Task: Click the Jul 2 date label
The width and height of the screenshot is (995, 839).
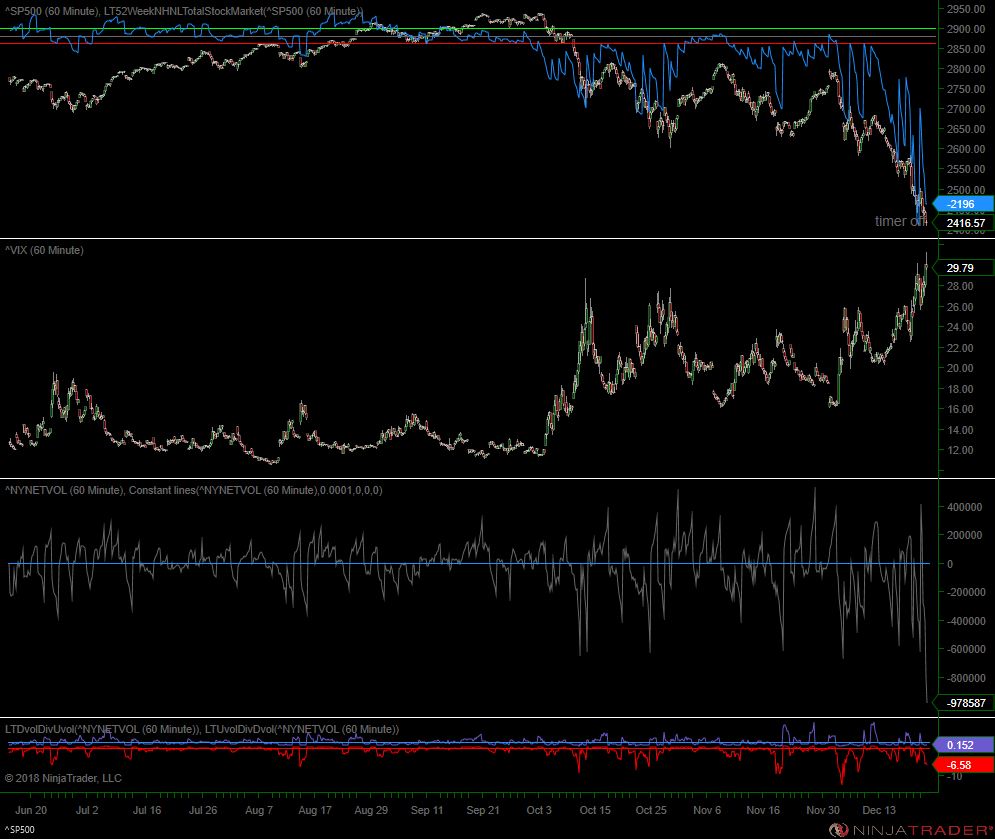Action: click(87, 810)
